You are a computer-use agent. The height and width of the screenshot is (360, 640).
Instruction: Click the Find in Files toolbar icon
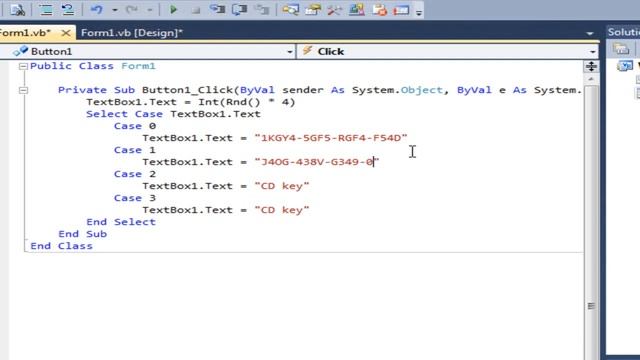17,10
